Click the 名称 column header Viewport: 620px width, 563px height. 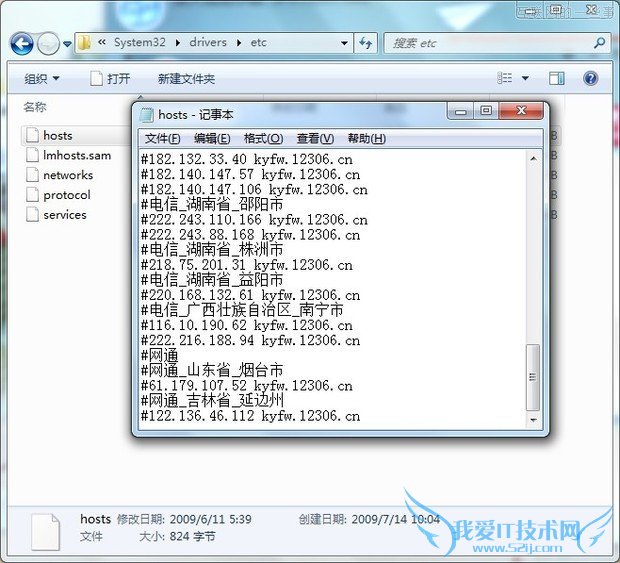[x=35, y=107]
